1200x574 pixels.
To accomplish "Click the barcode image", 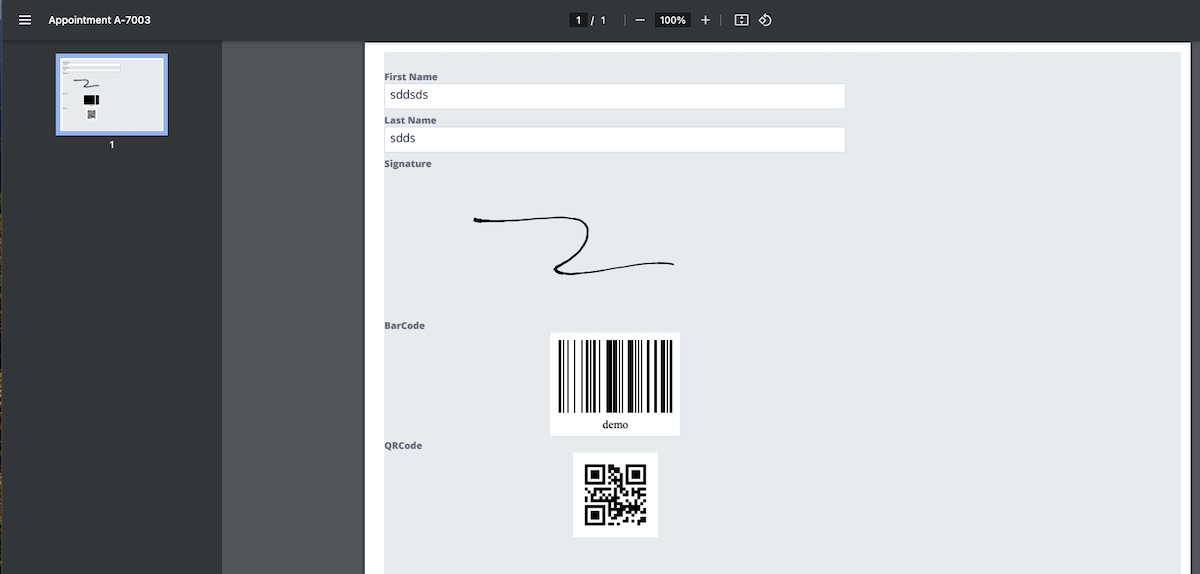I will (615, 376).
